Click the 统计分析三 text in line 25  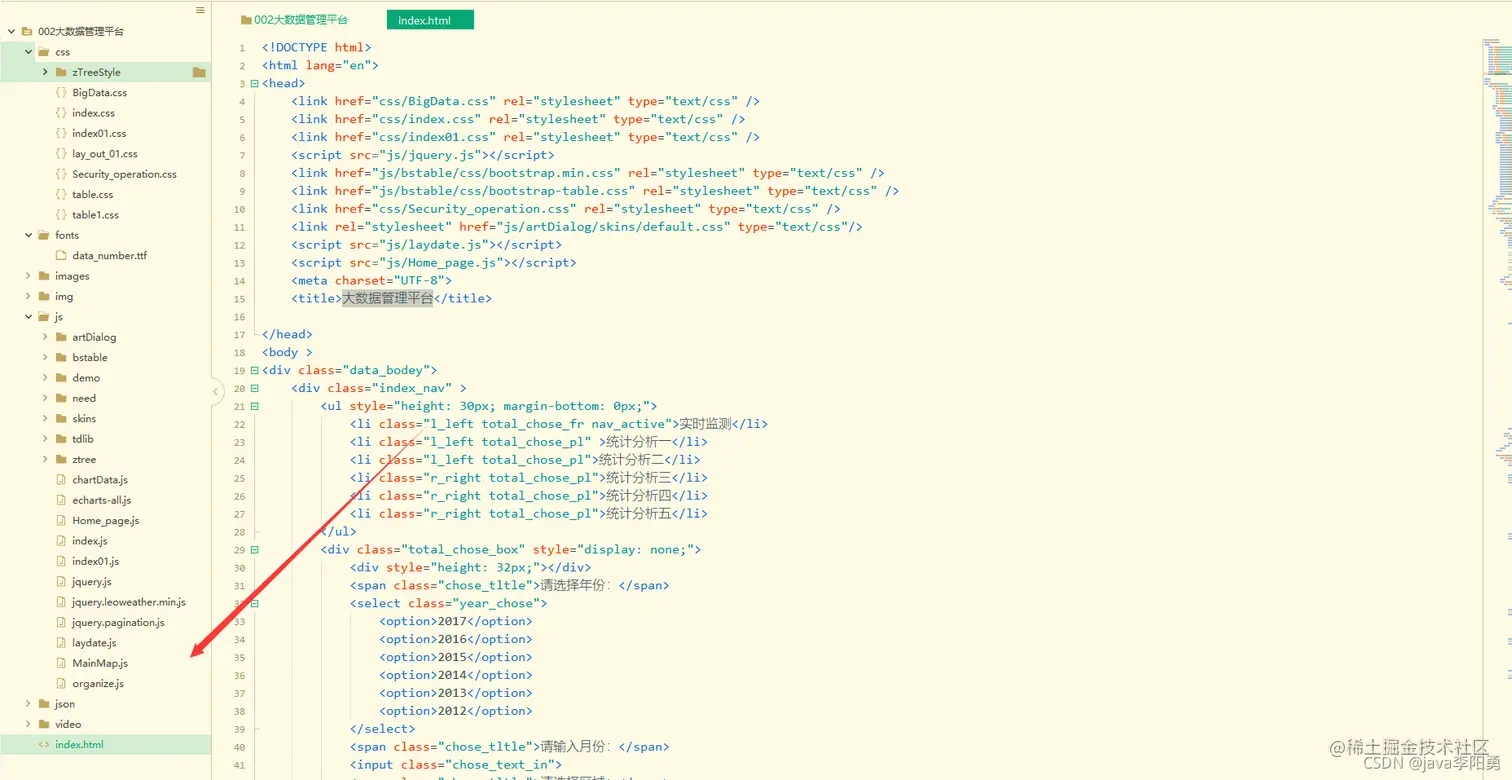click(x=634, y=478)
